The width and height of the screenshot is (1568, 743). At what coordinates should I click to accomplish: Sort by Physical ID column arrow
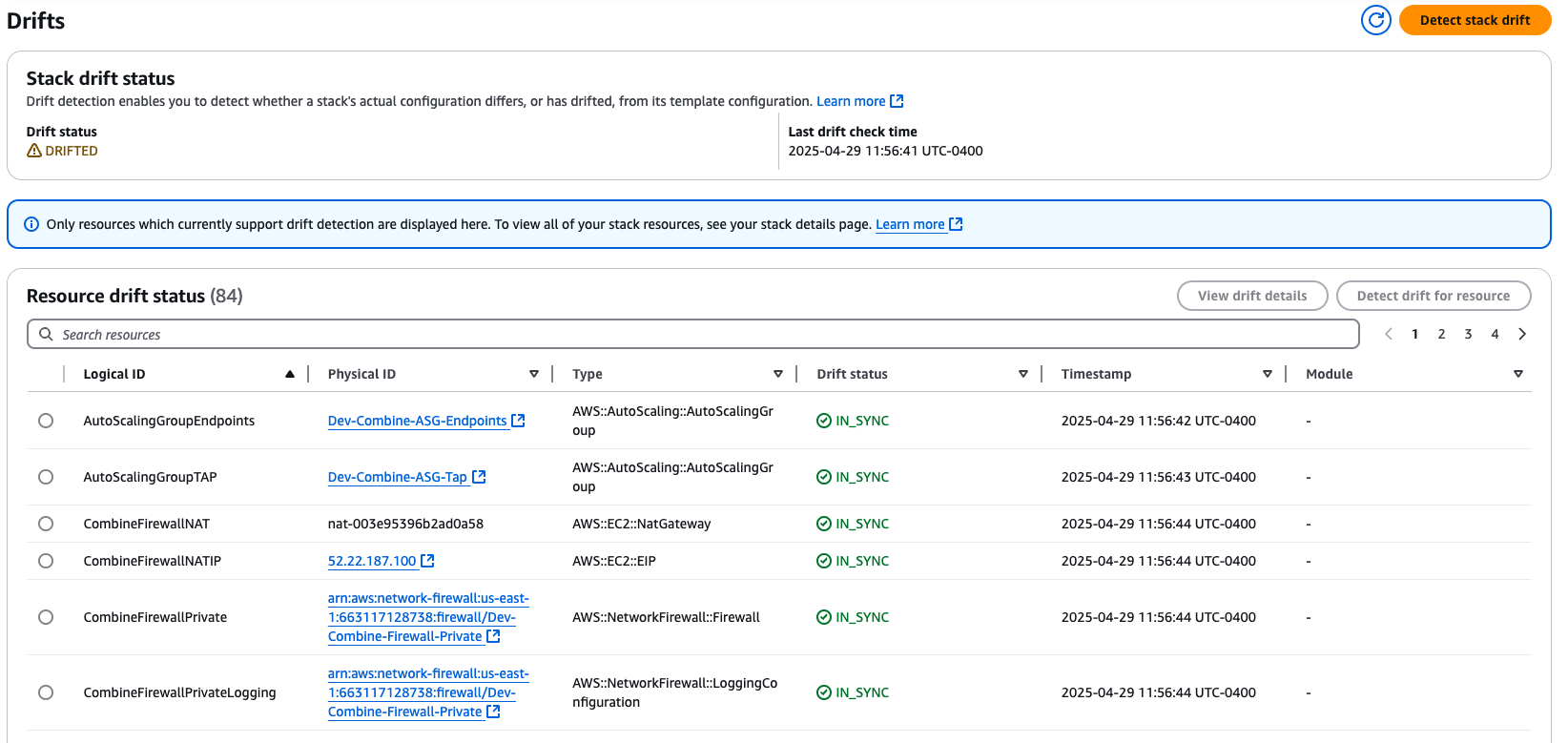(x=534, y=374)
